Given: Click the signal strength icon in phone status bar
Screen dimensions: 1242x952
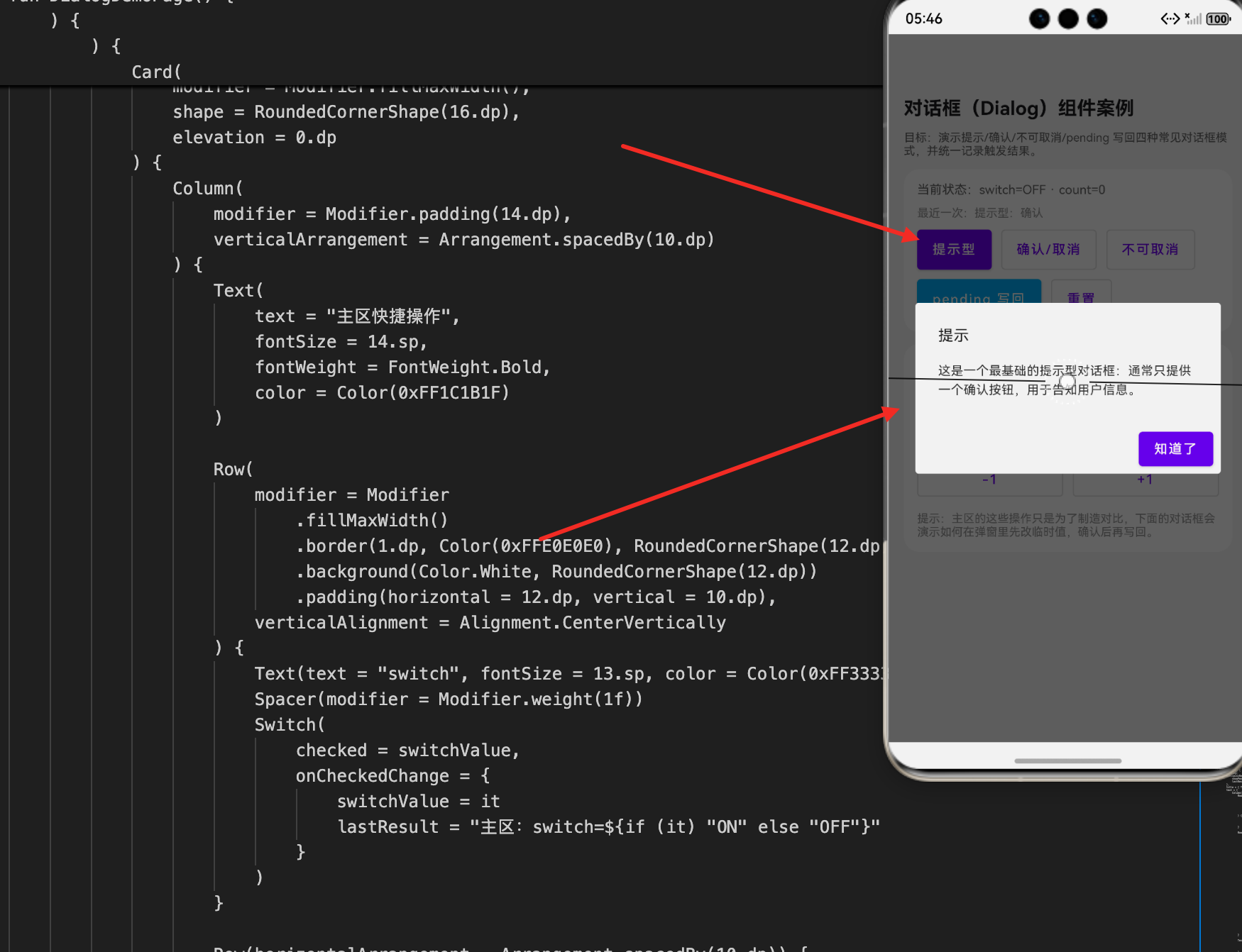Looking at the screenshot, I should [1193, 19].
